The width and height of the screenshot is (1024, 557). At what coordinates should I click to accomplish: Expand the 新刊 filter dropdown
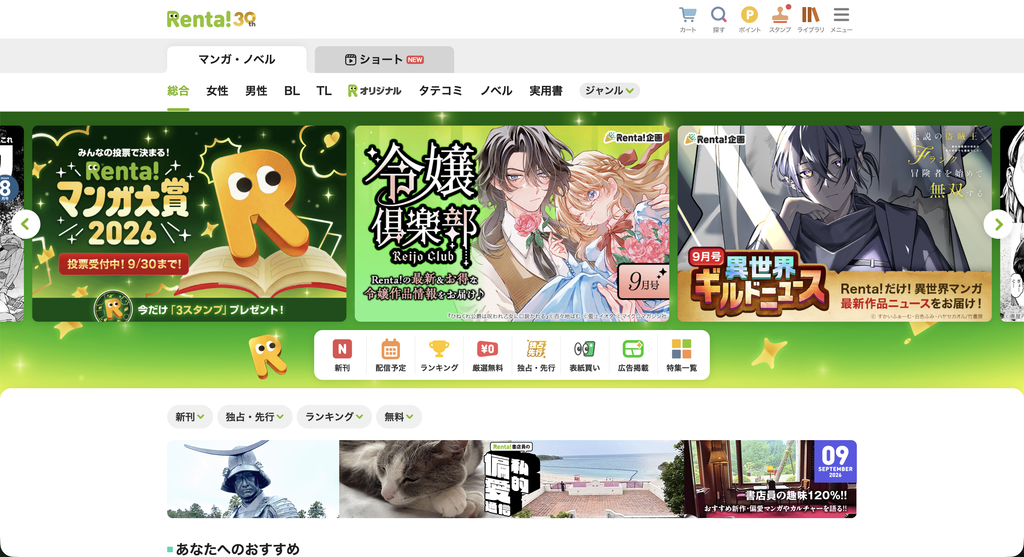(189, 417)
